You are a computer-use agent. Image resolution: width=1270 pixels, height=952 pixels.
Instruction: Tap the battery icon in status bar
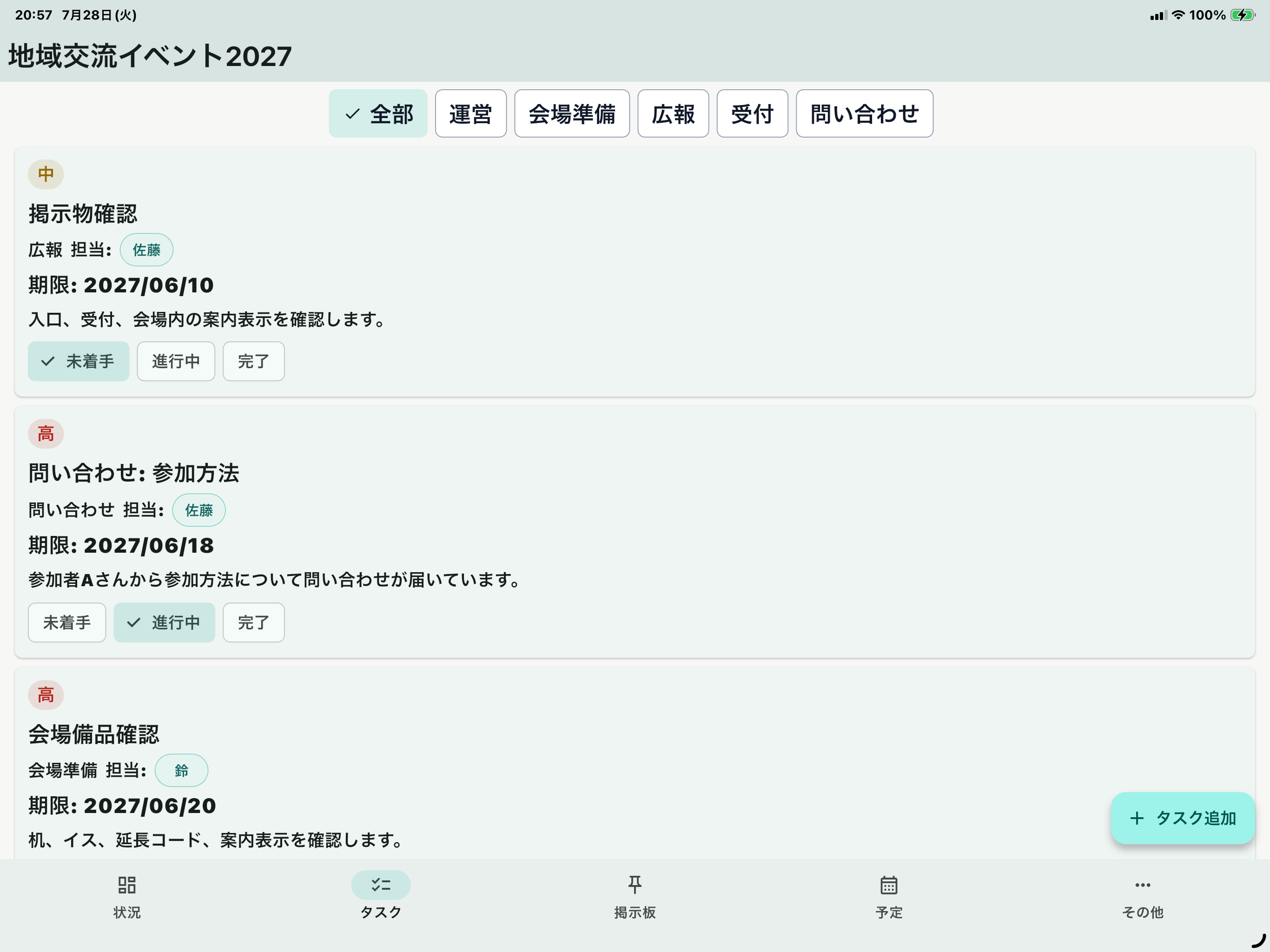1243,15
